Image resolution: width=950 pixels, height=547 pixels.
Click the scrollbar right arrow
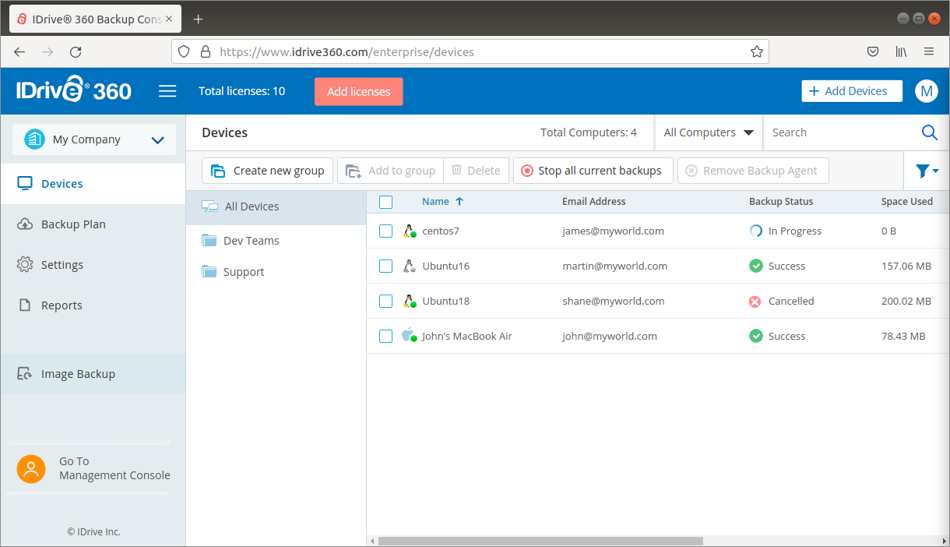(x=944, y=541)
